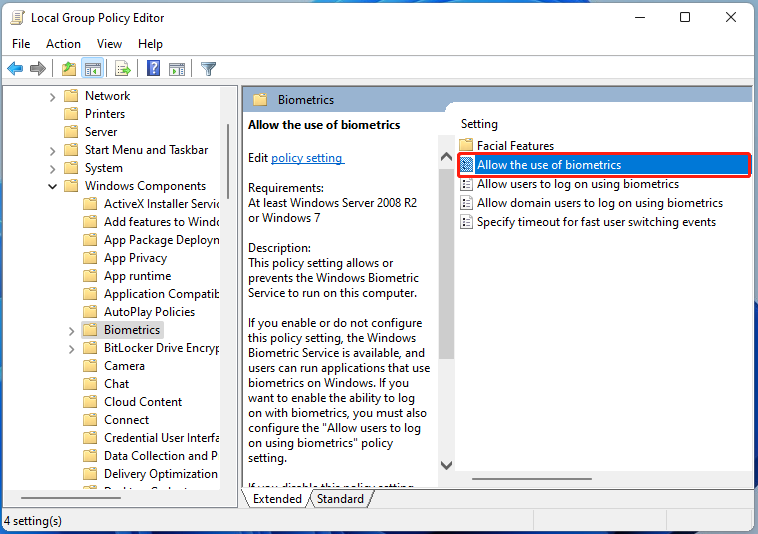This screenshot has width=758, height=534.
Task: Open the Action menu
Action: (63, 44)
